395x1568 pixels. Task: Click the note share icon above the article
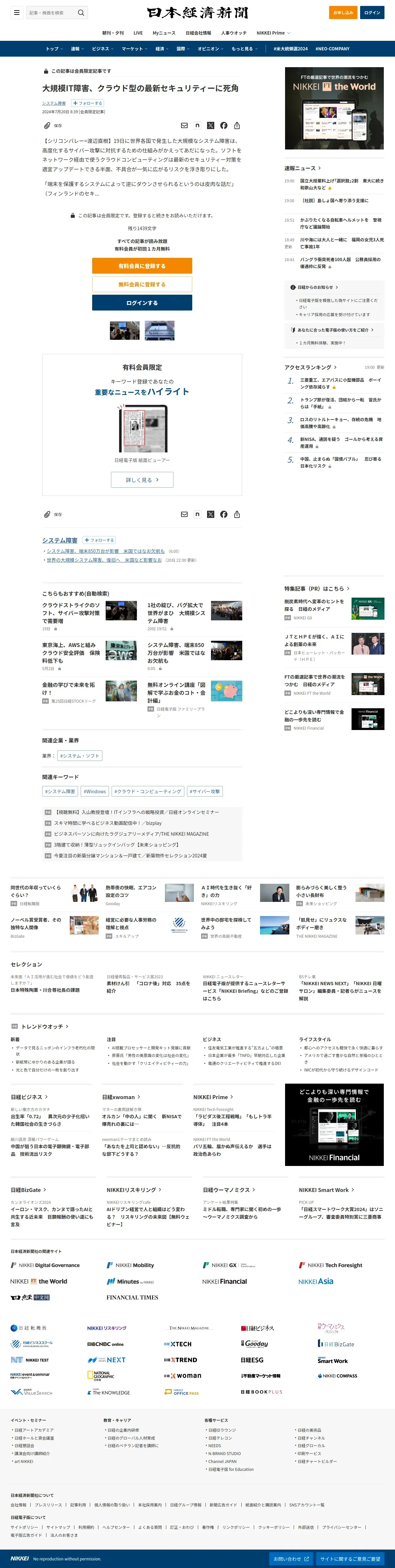197,125
